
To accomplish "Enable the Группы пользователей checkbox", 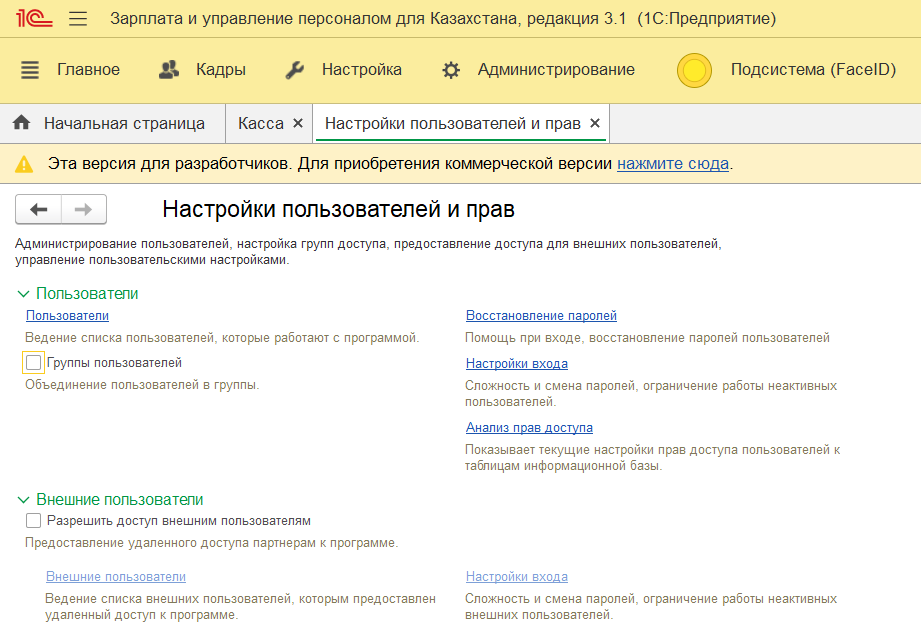I will [x=34, y=363].
